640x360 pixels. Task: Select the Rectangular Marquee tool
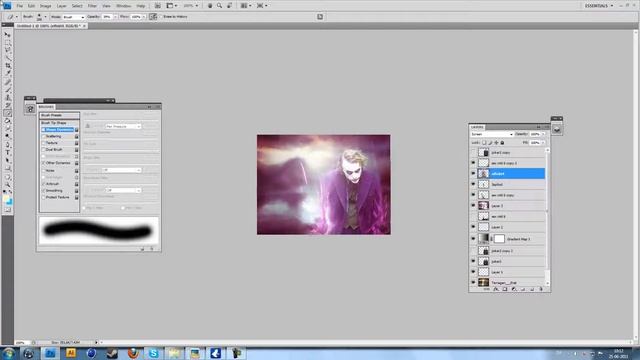tap(8, 42)
